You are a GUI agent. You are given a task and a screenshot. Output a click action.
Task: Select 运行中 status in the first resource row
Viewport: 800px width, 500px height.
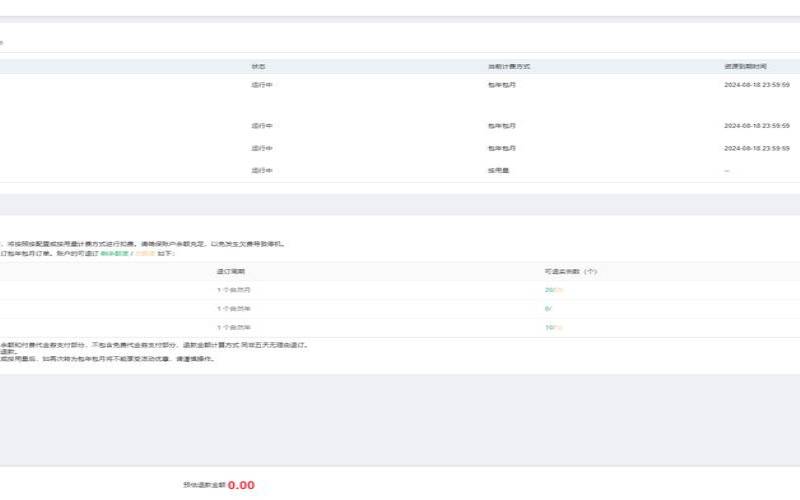262,85
